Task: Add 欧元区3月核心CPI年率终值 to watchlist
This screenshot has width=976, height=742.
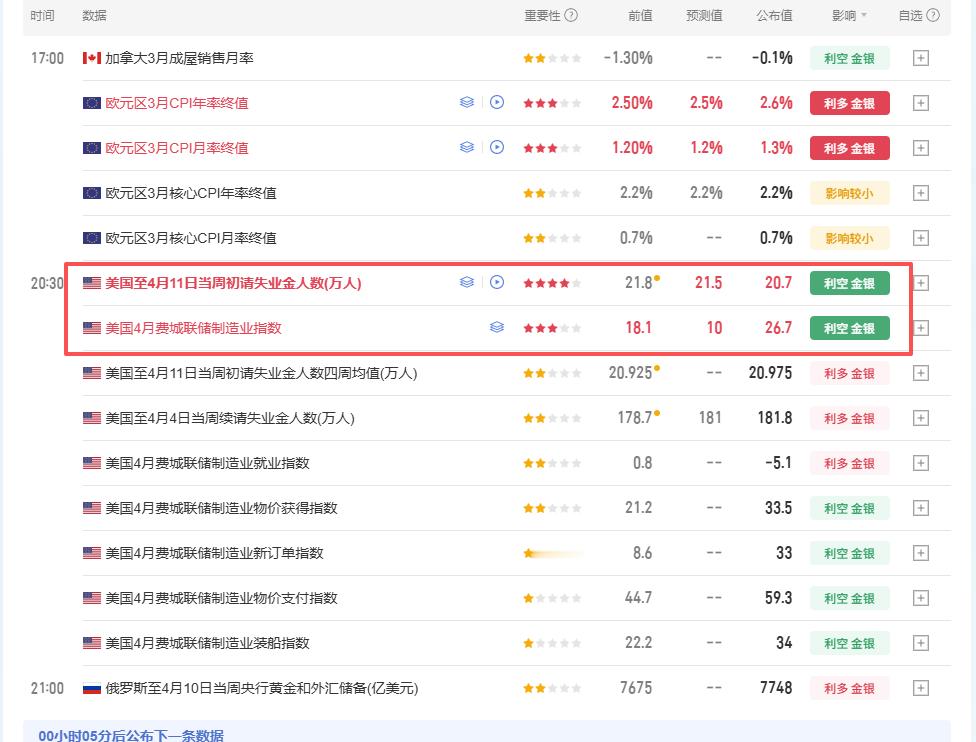Action: (x=921, y=193)
